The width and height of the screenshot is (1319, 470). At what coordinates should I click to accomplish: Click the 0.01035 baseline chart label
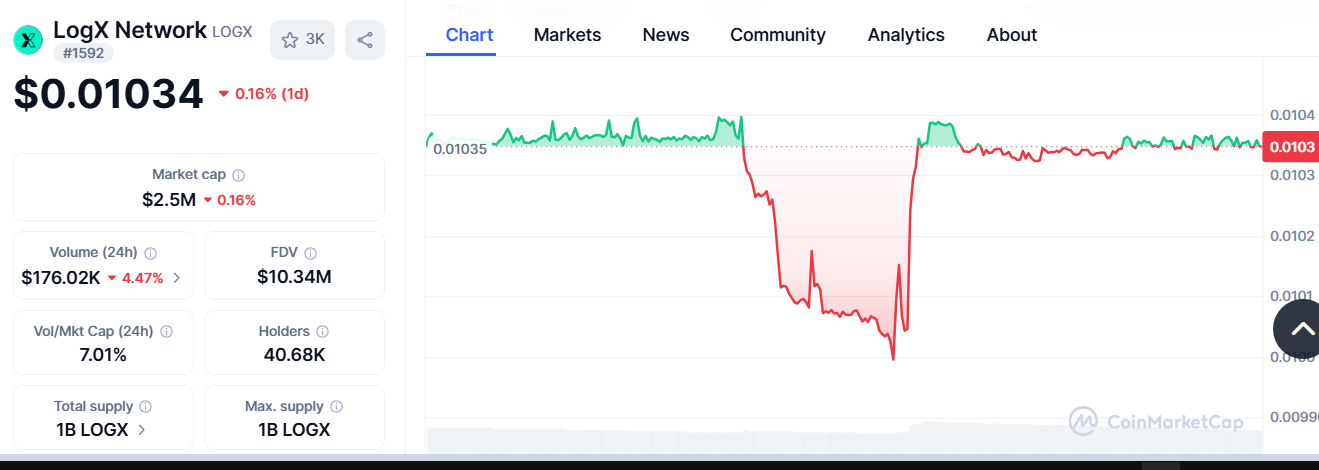point(460,149)
